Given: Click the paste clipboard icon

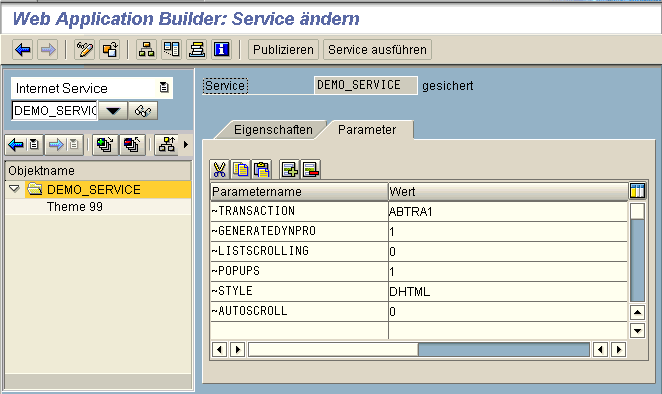Looking at the screenshot, I should pos(262,169).
